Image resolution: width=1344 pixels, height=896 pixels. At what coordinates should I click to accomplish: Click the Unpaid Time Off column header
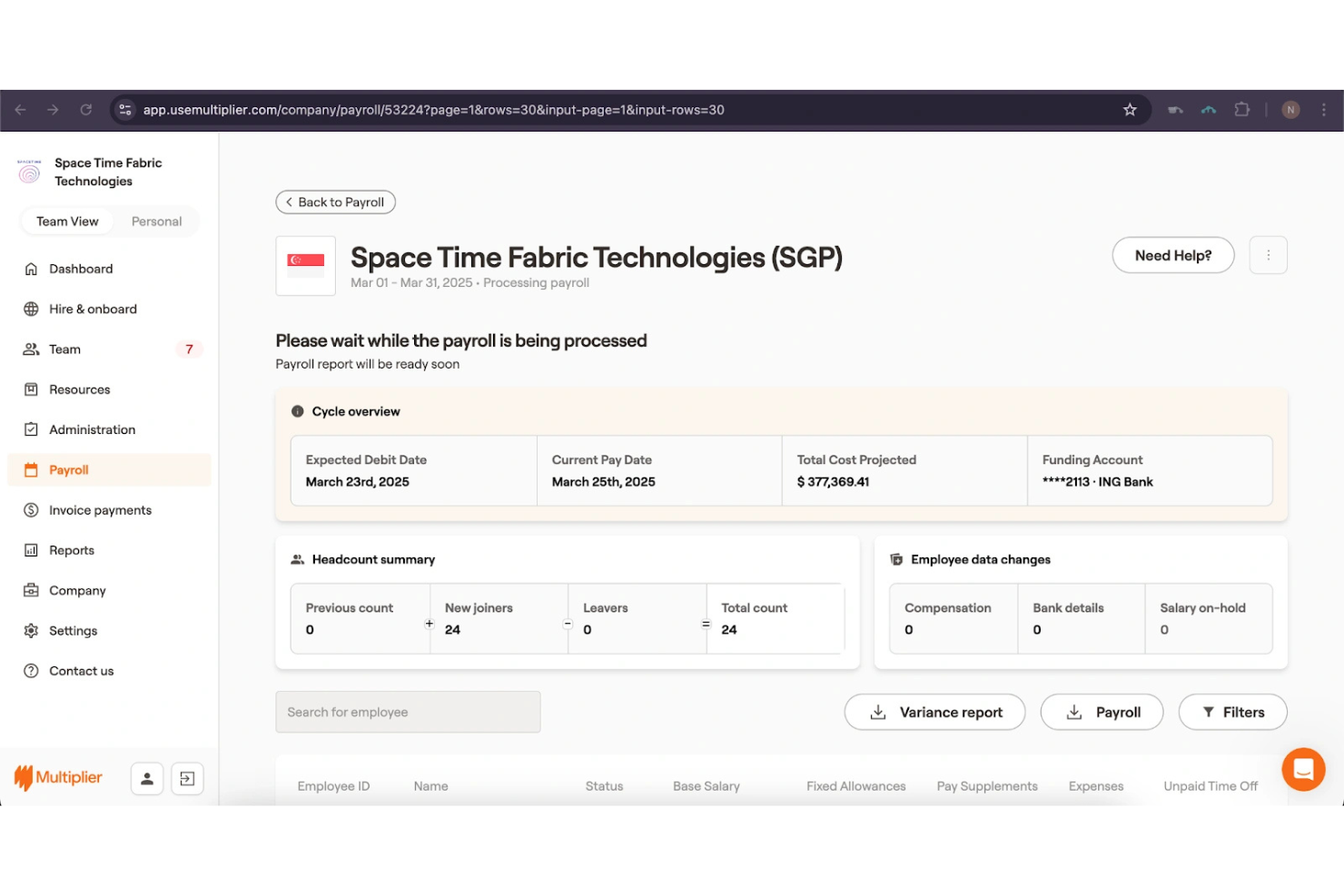pyautogui.click(x=1211, y=786)
